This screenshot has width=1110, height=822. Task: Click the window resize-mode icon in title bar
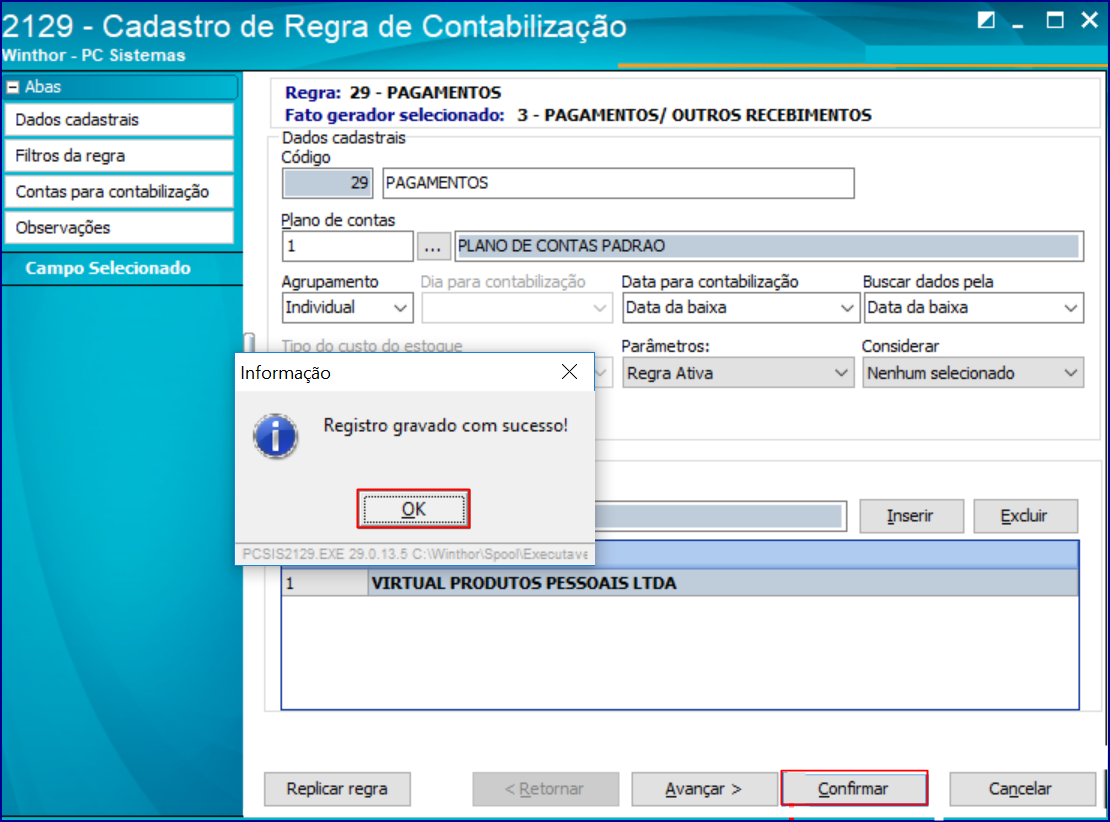point(986,20)
